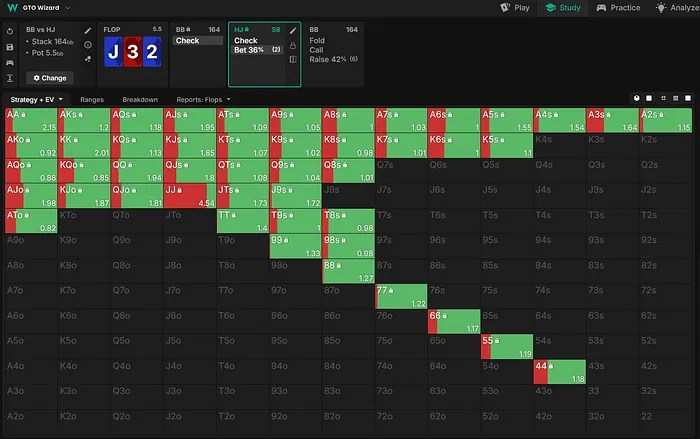Click the pencil icon in the HJ action panel
Screen dimensions: 700x439
pos(293,31)
